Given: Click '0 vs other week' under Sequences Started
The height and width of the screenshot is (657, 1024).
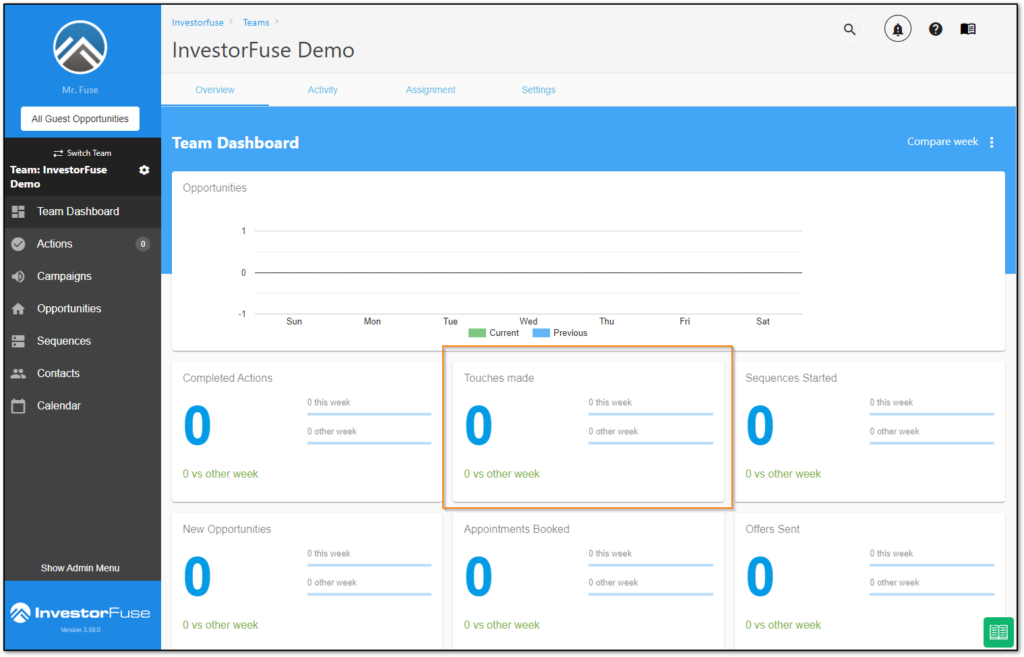Looking at the screenshot, I should click(x=783, y=474).
